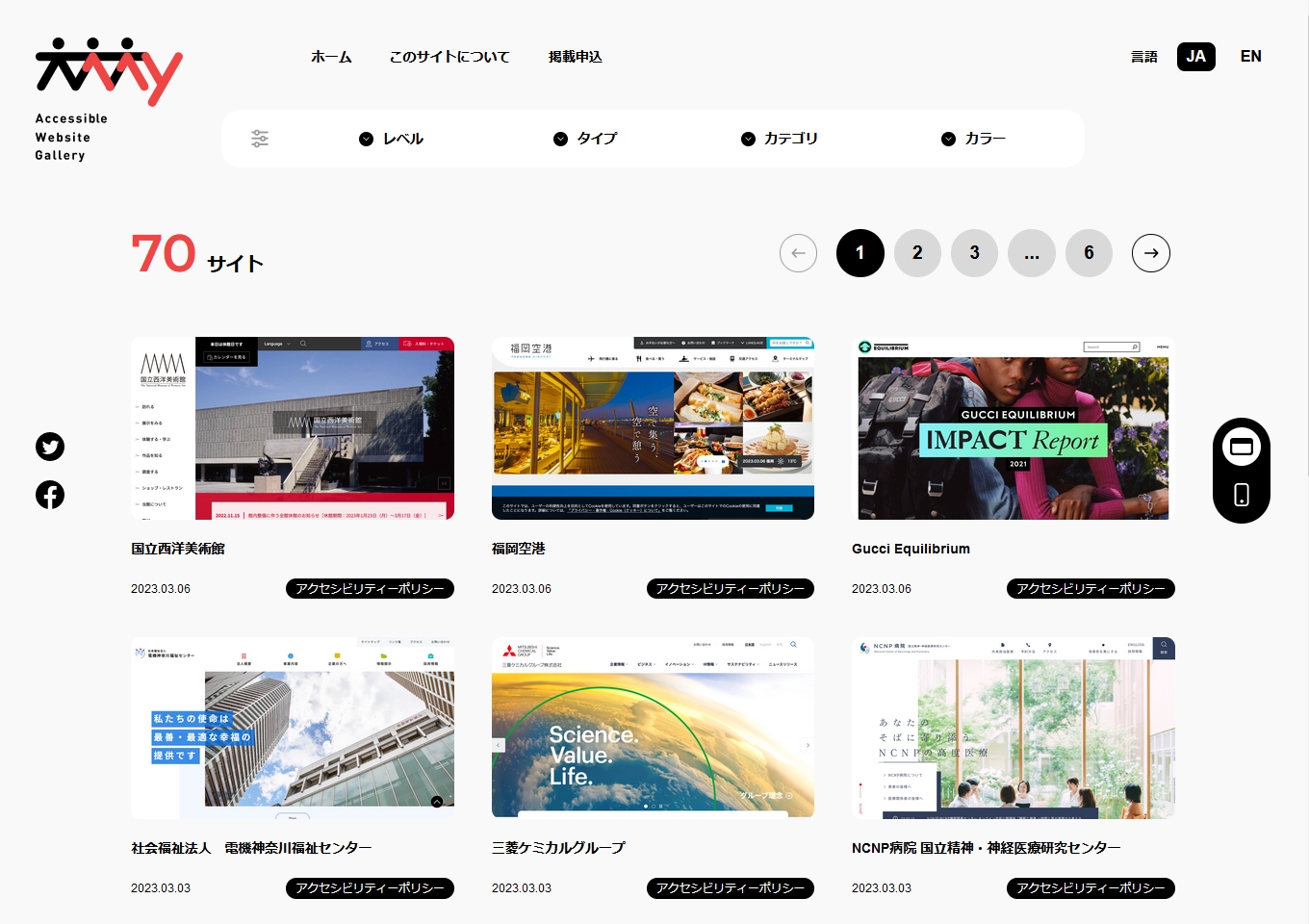Open 三菱ケミカルグループ site thumbnail

[653, 728]
